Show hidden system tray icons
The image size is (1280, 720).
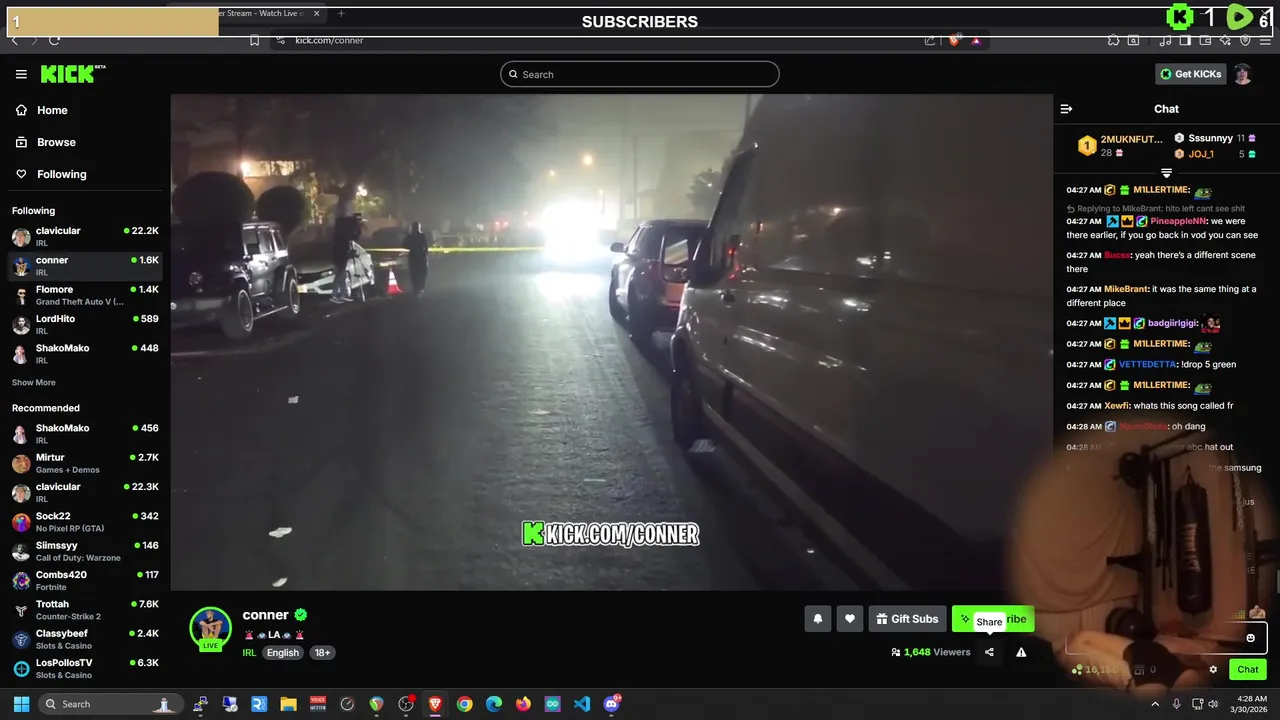(x=1155, y=704)
